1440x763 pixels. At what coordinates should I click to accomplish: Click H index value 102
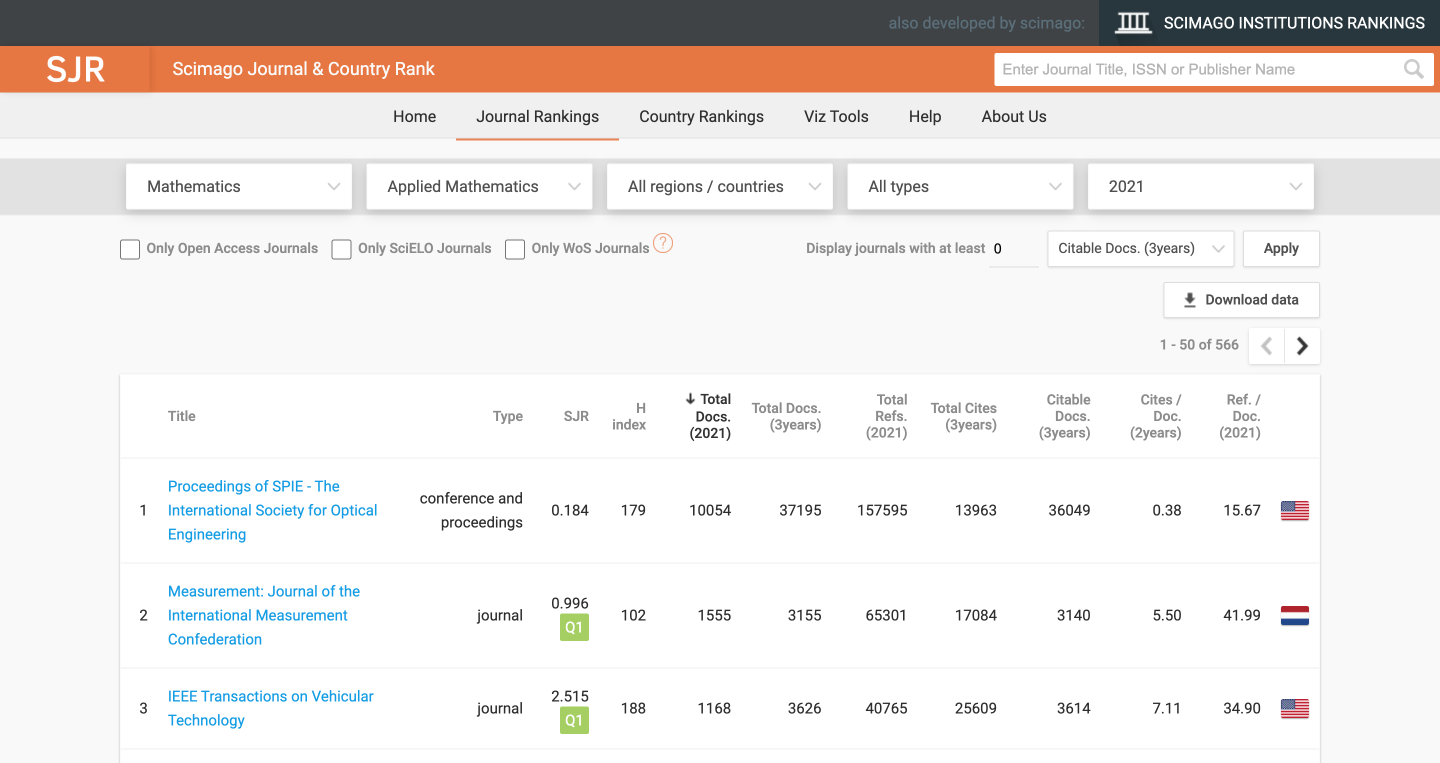click(x=633, y=615)
